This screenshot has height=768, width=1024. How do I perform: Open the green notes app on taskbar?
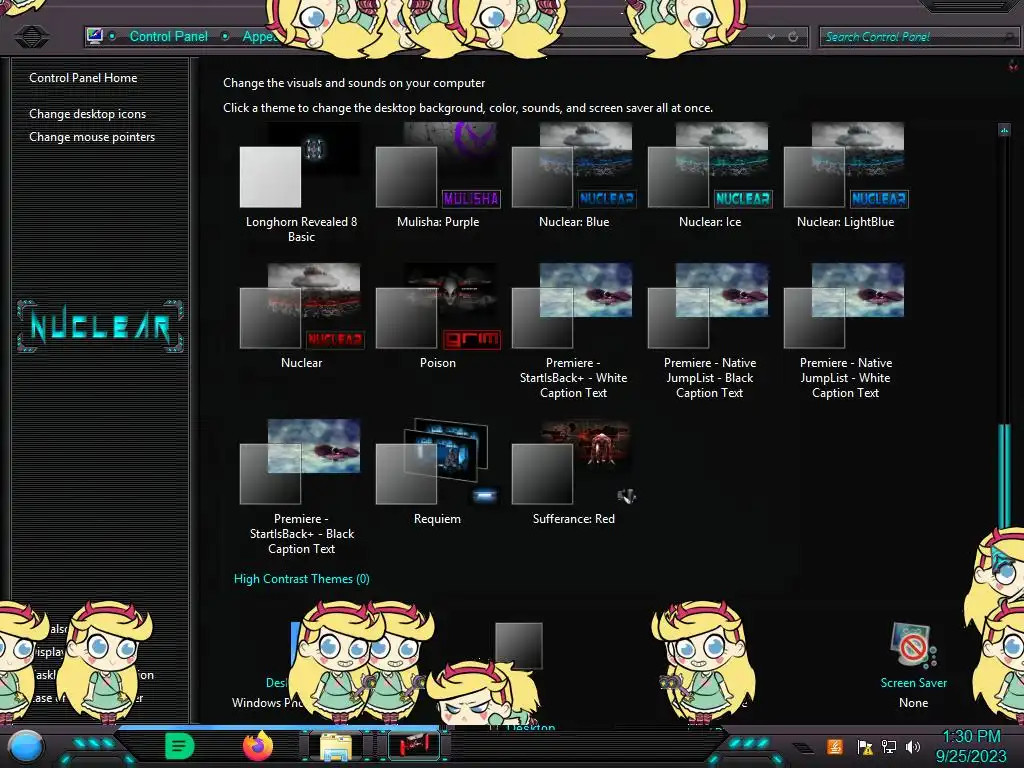point(180,746)
